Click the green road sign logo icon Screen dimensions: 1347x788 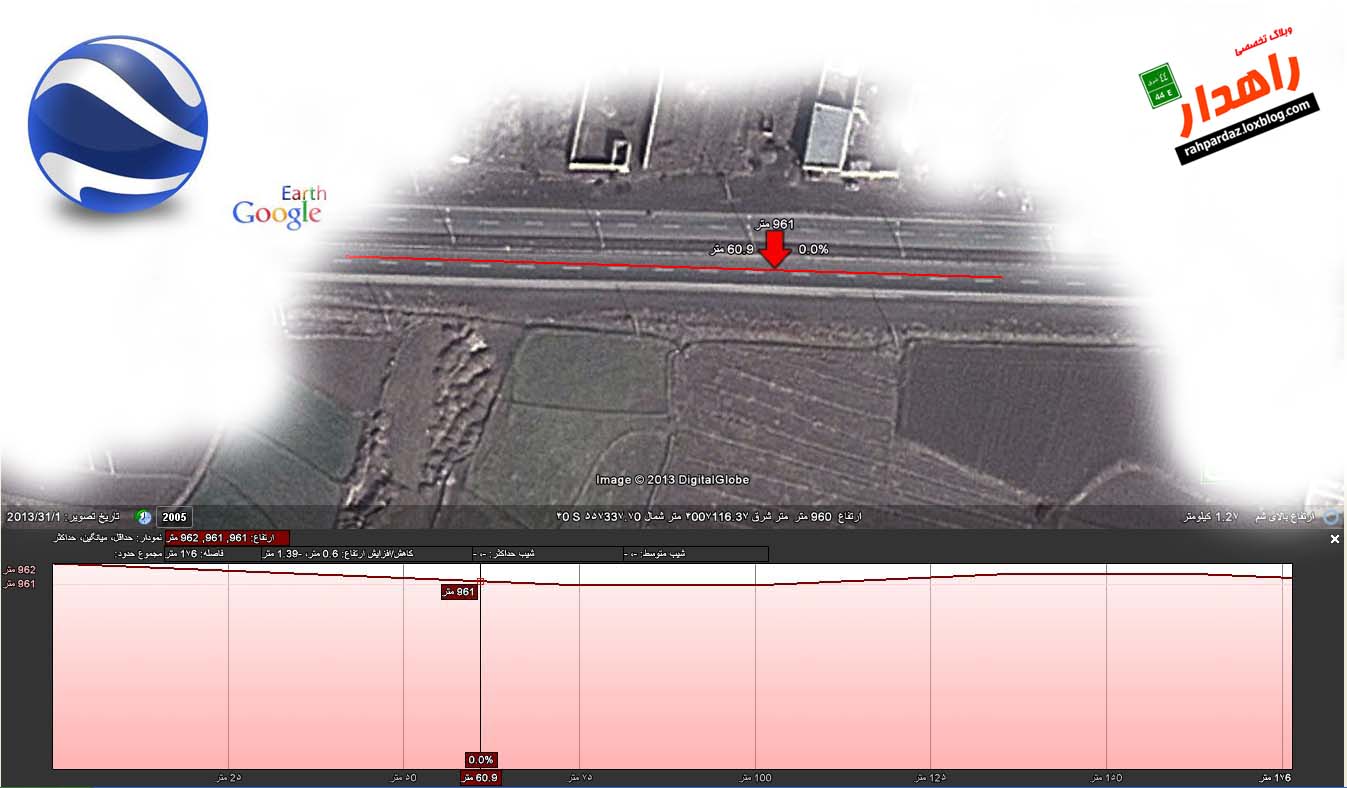coord(1160,86)
